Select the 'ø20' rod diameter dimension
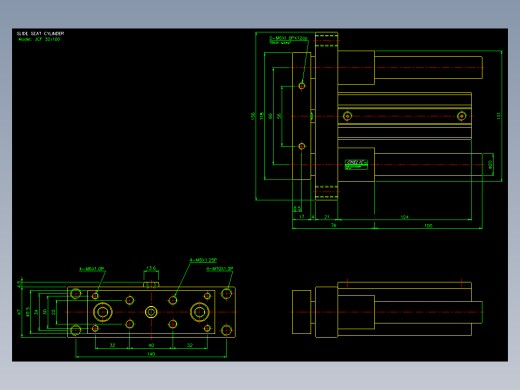 tap(490, 164)
